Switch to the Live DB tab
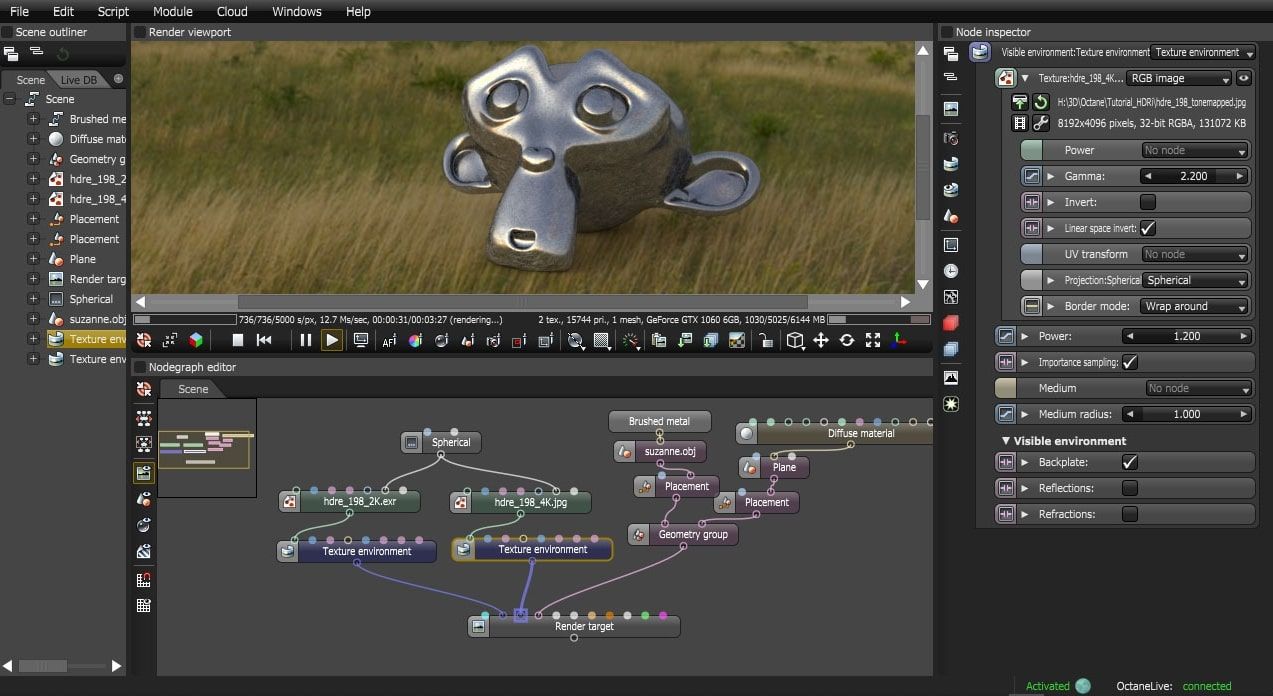Image resolution: width=1273 pixels, height=696 pixels. point(79,79)
